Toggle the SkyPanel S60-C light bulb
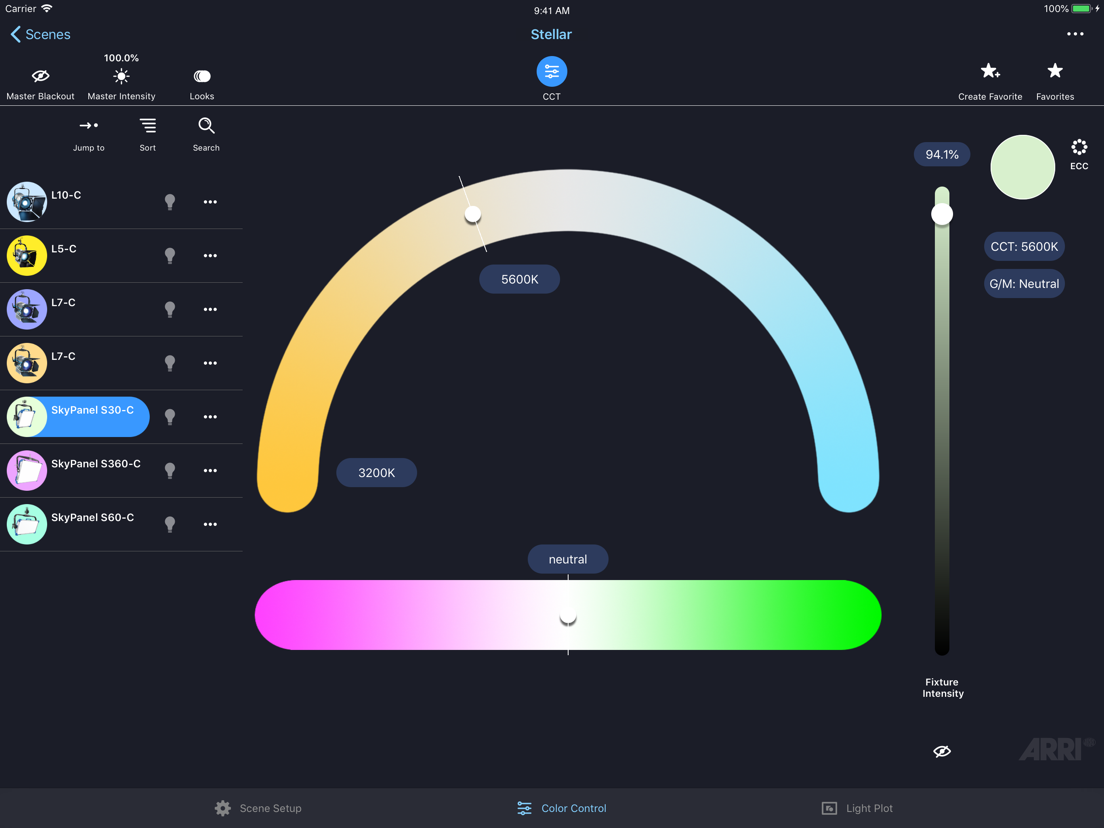 pyautogui.click(x=170, y=525)
